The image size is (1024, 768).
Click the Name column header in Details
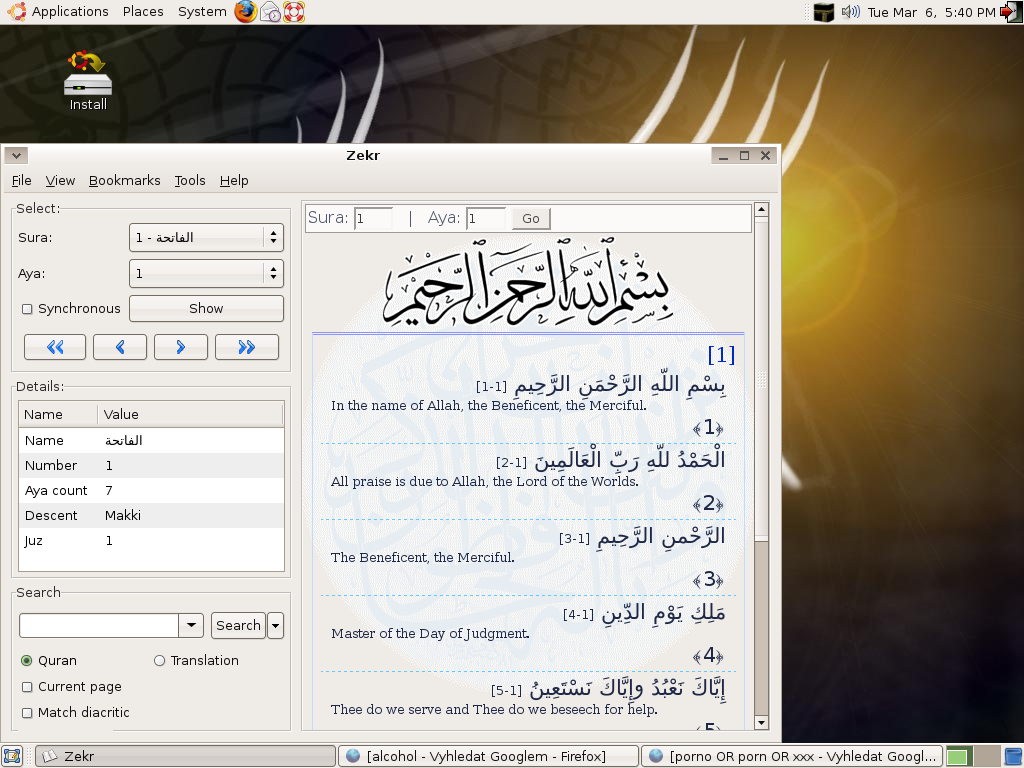click(59, 415)
